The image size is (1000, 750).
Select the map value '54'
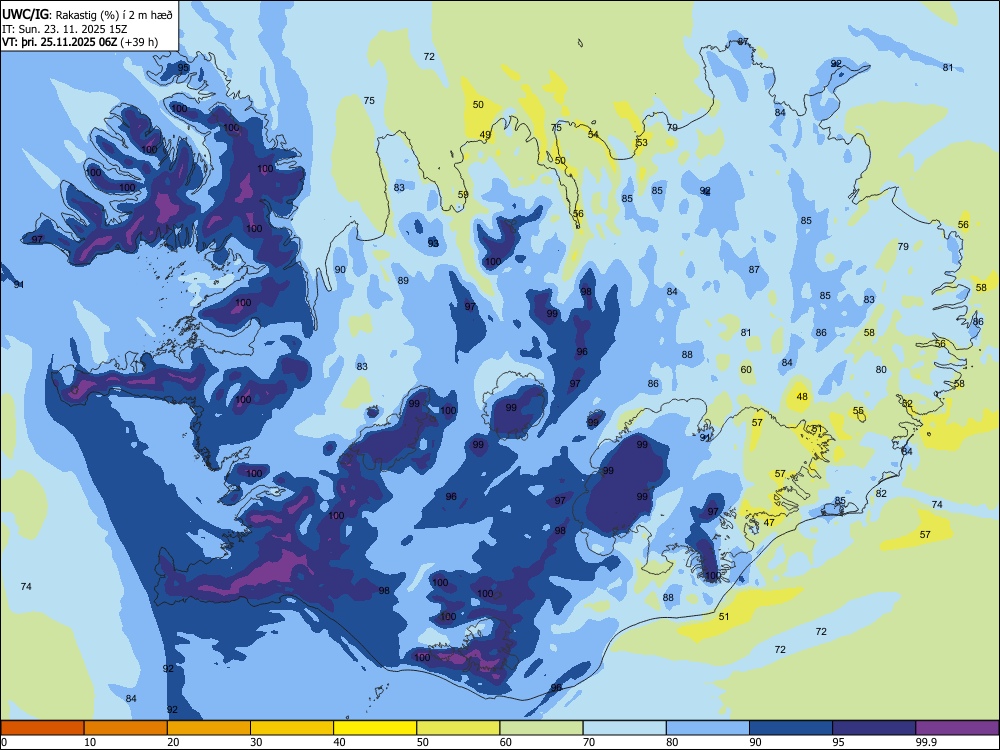point(593,134)
